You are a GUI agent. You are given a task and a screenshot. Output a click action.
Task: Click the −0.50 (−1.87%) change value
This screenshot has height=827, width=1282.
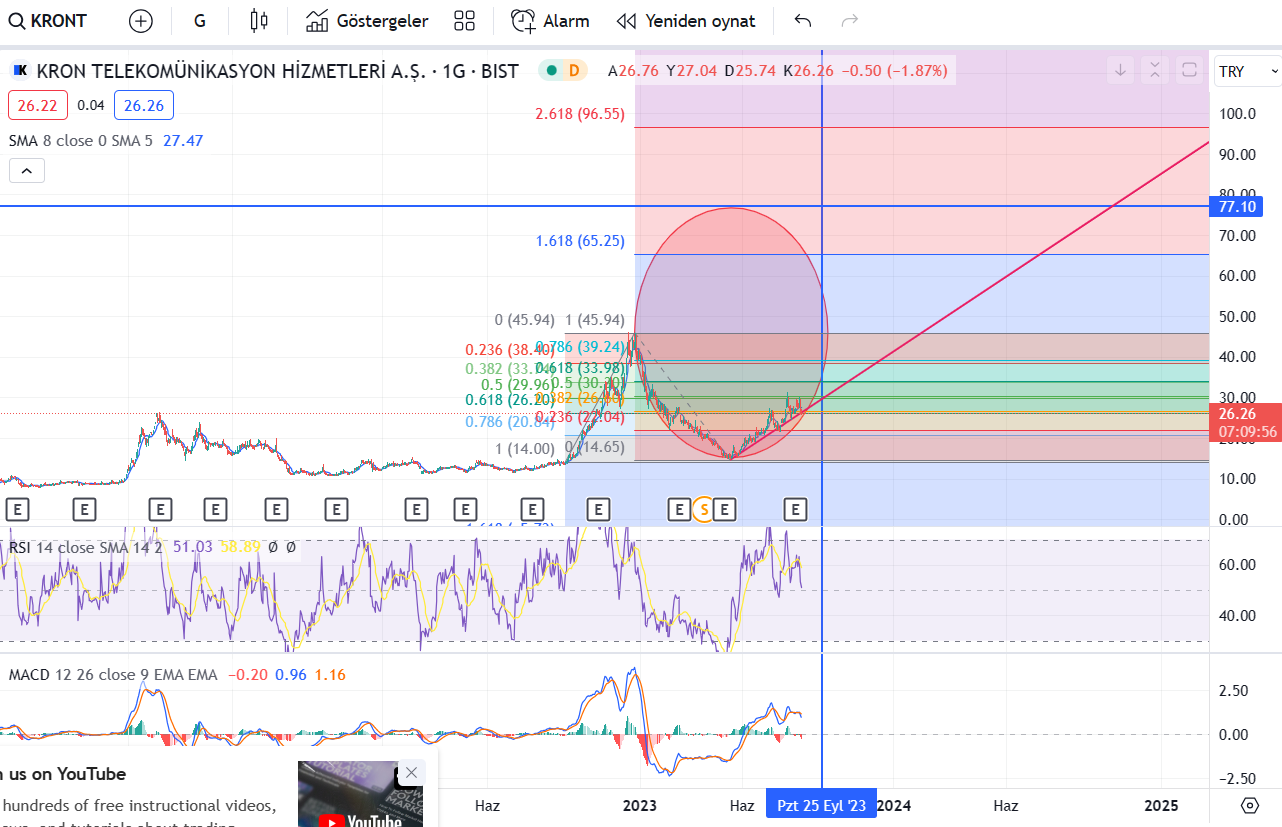pos(895,70)
